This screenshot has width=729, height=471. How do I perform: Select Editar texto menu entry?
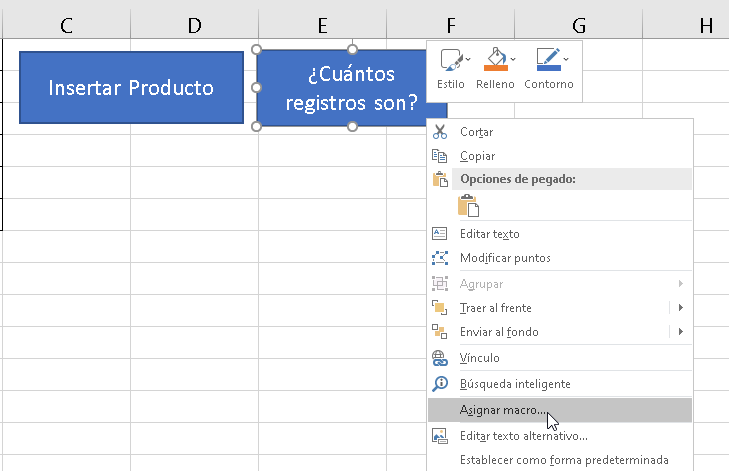click(x=560, y=233)
